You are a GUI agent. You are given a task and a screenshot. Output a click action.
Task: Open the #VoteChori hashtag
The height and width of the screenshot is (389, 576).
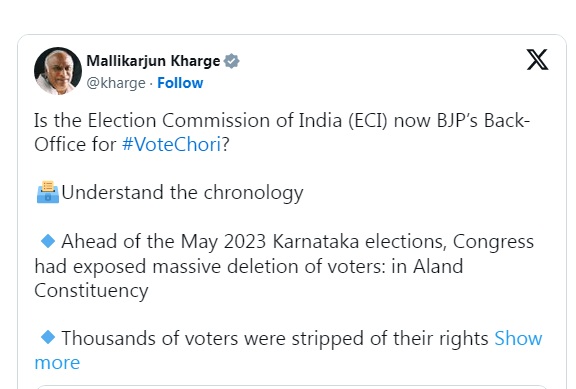click(x=172, y=144)
